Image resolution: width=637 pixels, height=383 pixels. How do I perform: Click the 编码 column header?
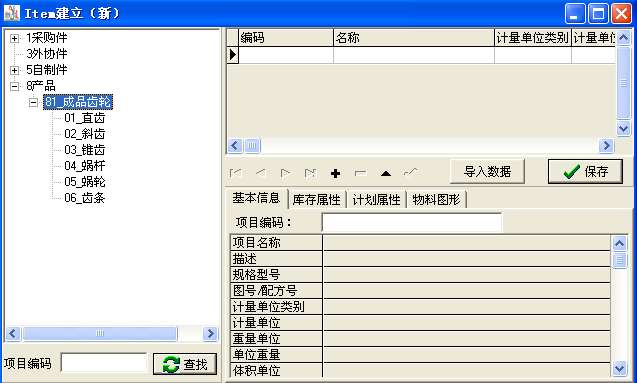point(286,38)
